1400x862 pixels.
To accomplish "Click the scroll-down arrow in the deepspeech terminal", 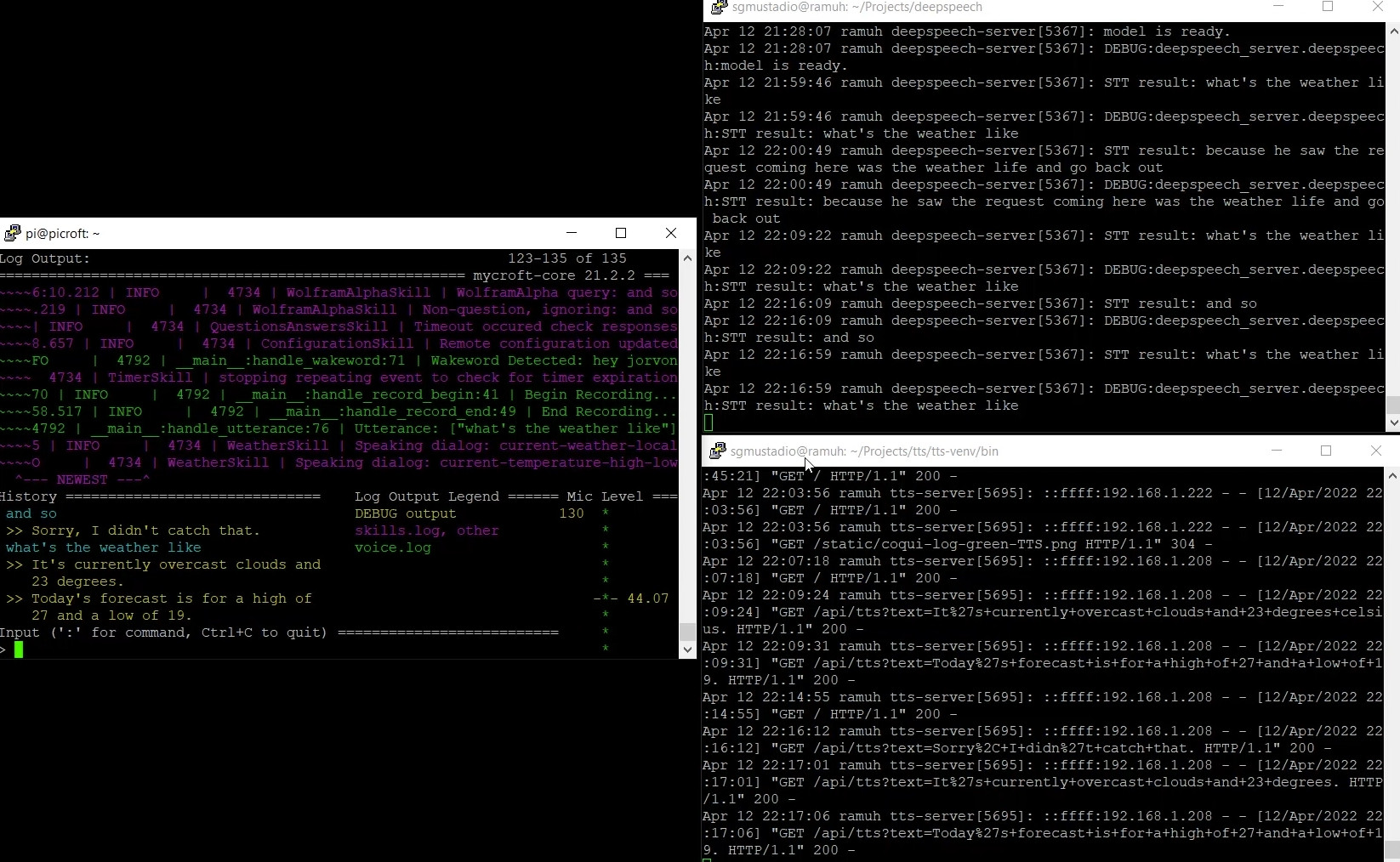I will pos(1393,423).
